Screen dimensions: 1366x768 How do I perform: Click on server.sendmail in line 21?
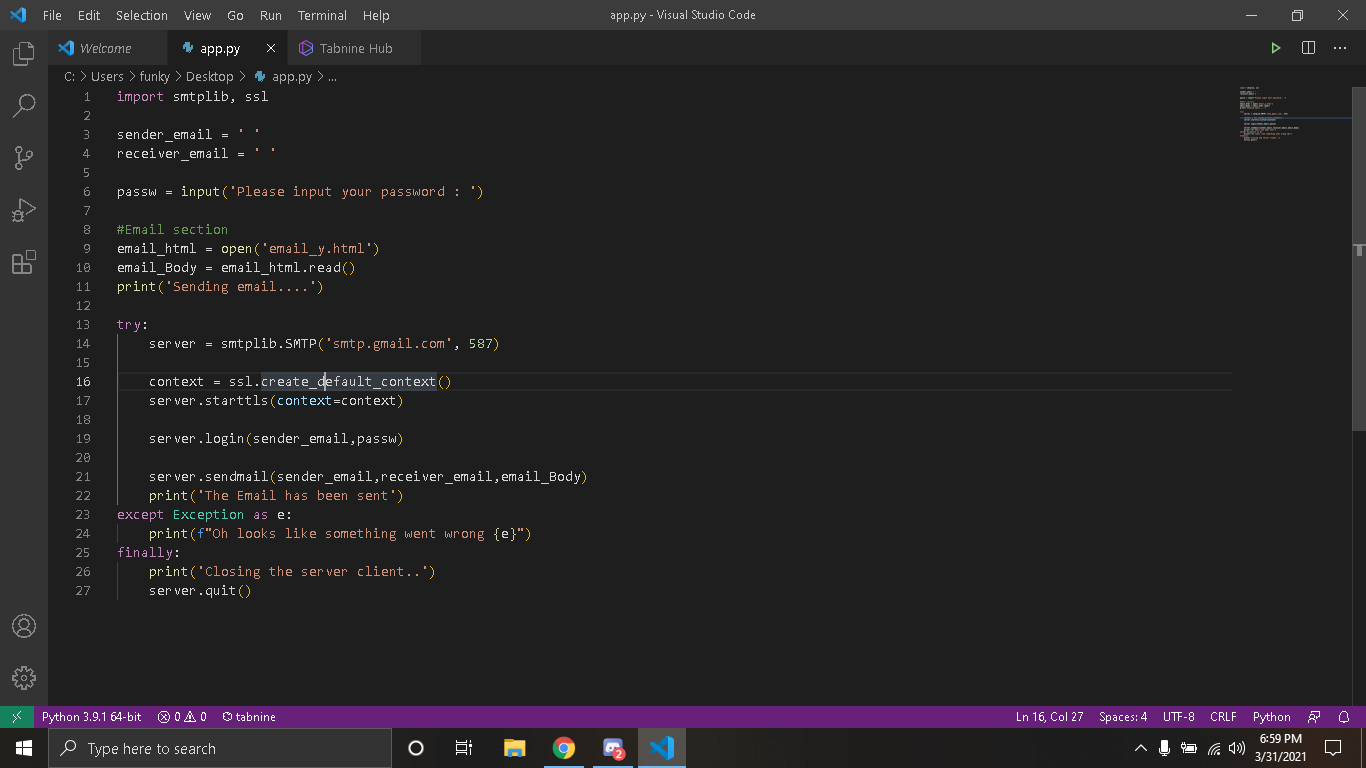tap(208, 477)
